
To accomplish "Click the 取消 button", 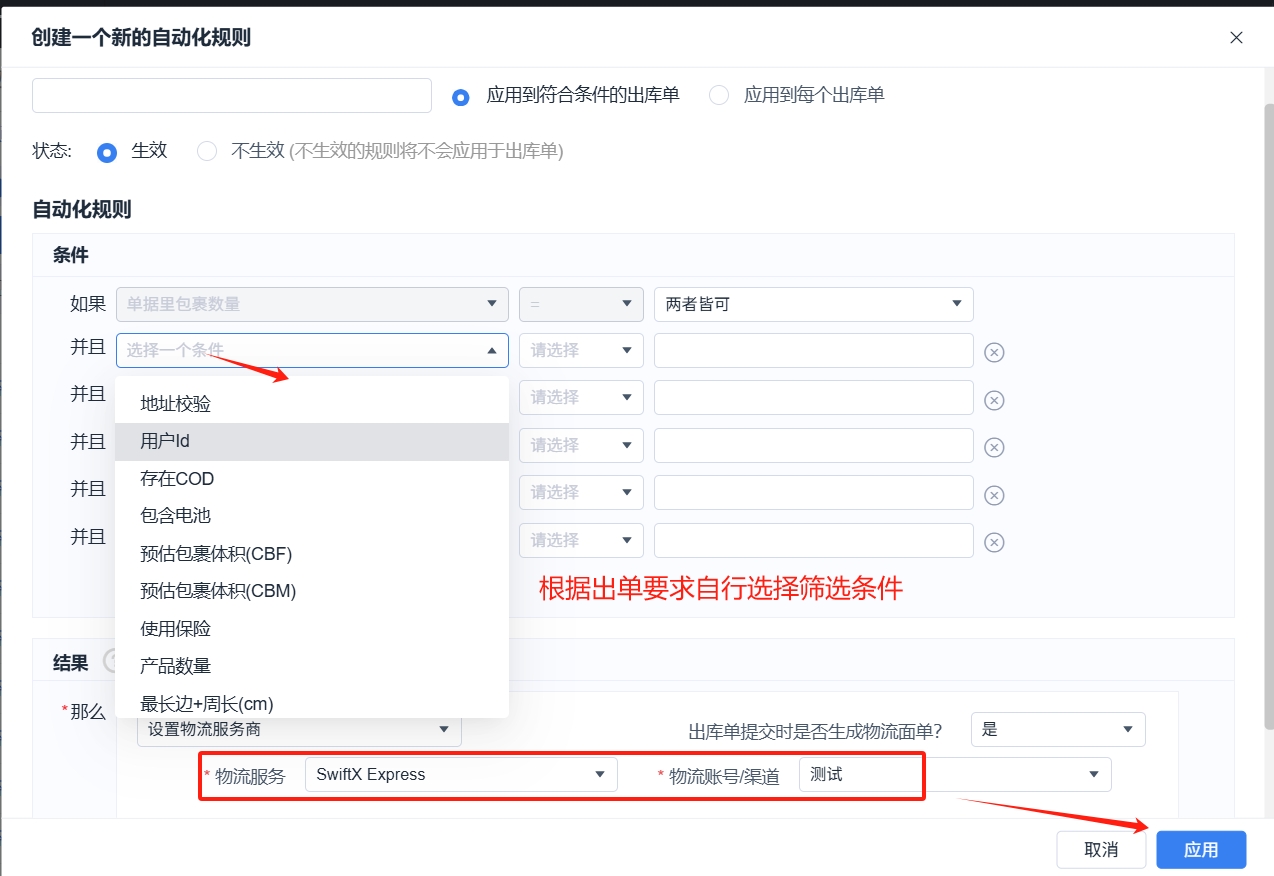I will (x=1100, y=850).
